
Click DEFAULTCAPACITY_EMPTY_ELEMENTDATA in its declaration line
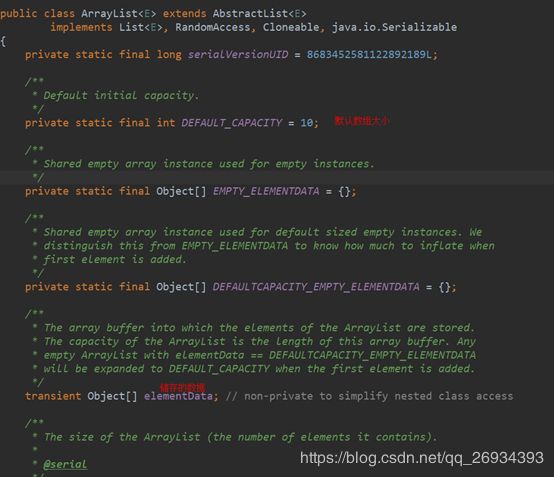pyautogui.click(x=316, y=287)
